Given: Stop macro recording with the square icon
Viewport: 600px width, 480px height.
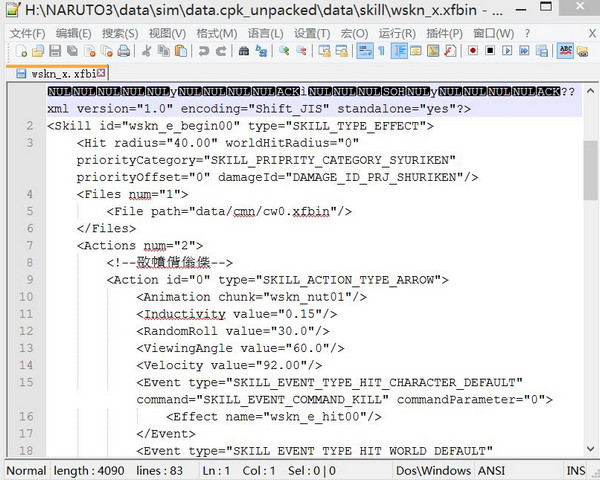Looking at the screenshot, I should point(490,51).
